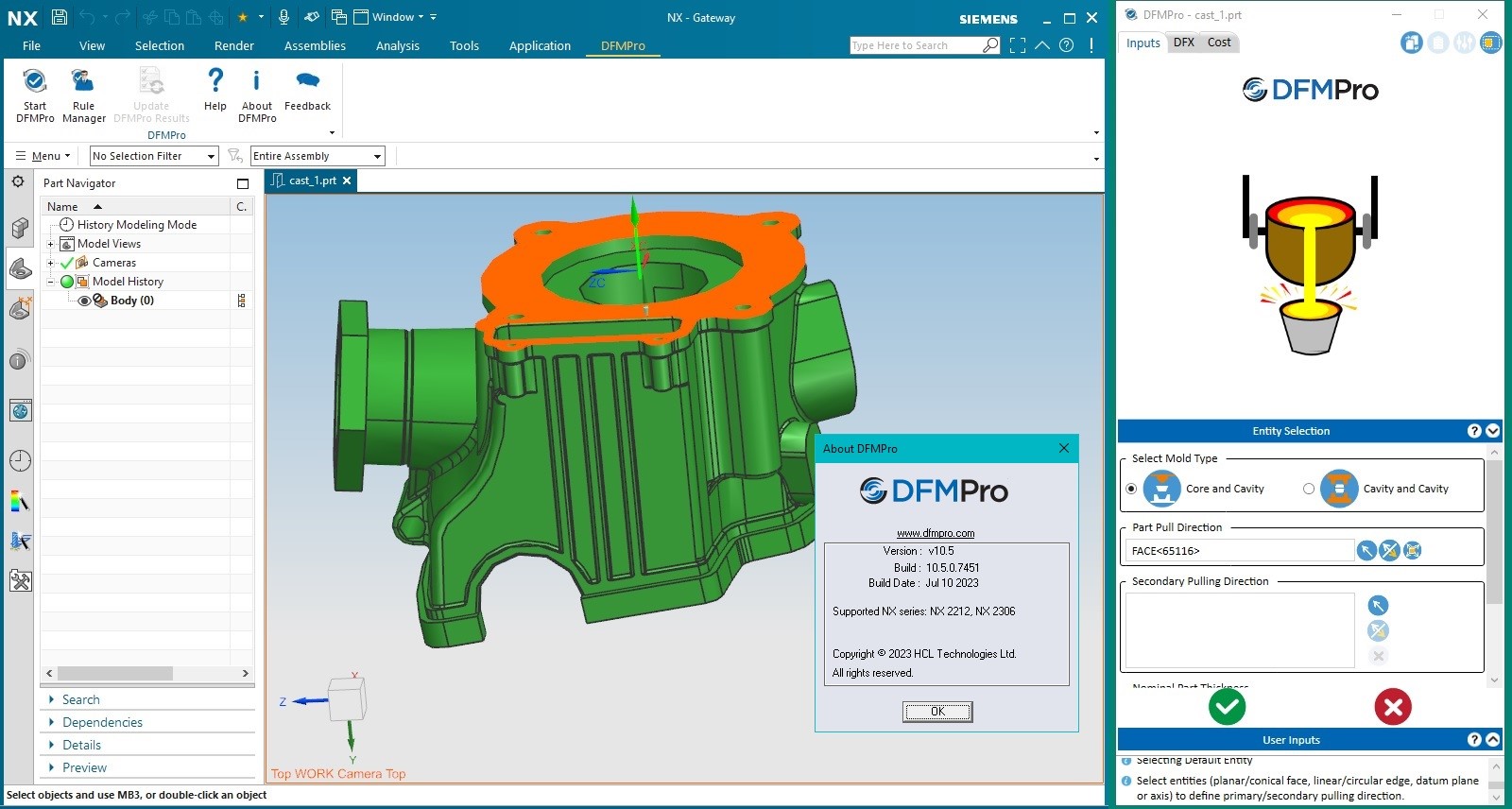Screen dimensions: 1512x809
Task: Select the Cavity and Cavity radio button
Action: pyautogui.click(x=1309, y=489)
